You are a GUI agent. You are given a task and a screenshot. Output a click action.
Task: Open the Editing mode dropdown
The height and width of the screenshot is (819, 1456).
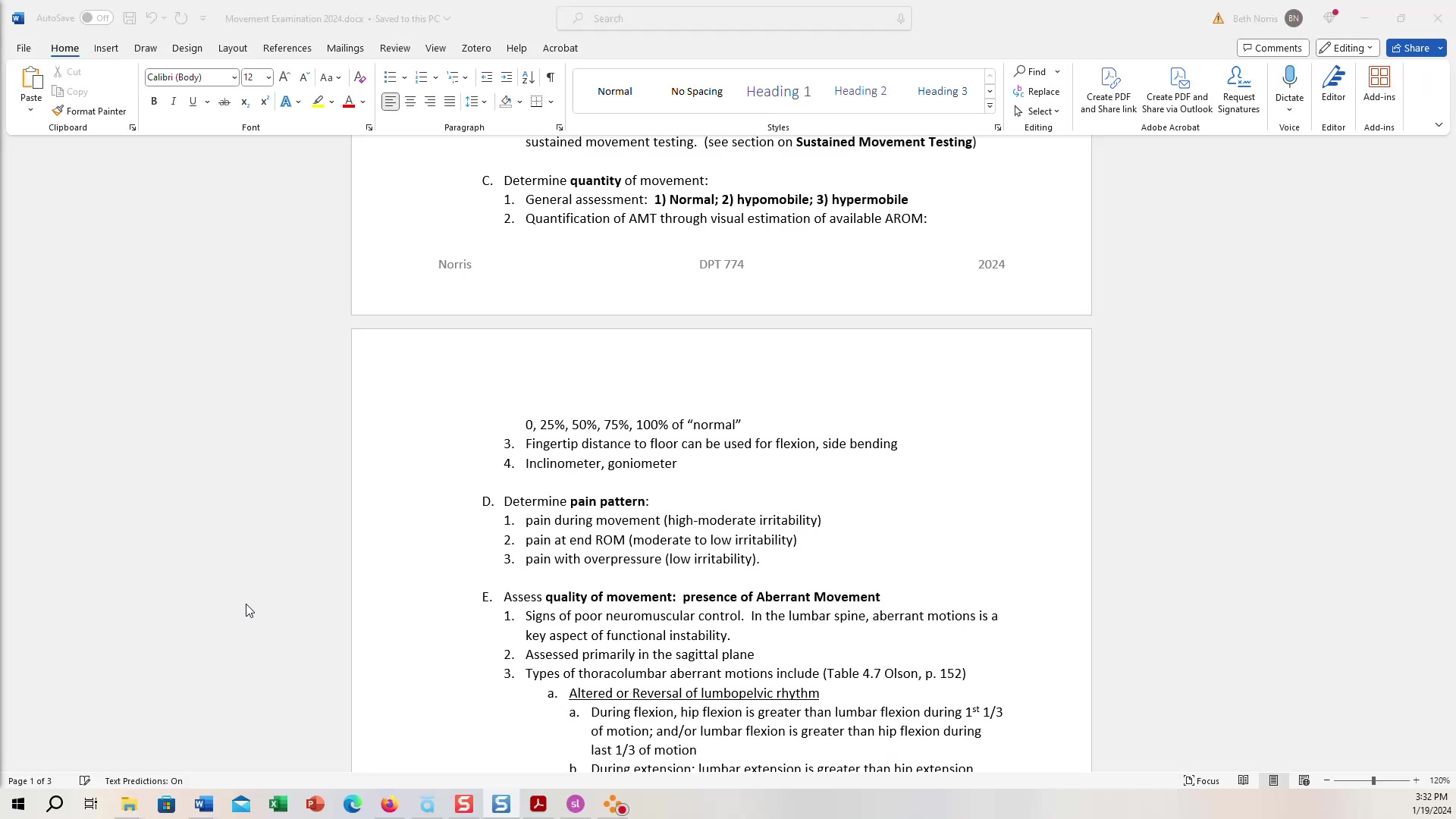click(1348, 48)
